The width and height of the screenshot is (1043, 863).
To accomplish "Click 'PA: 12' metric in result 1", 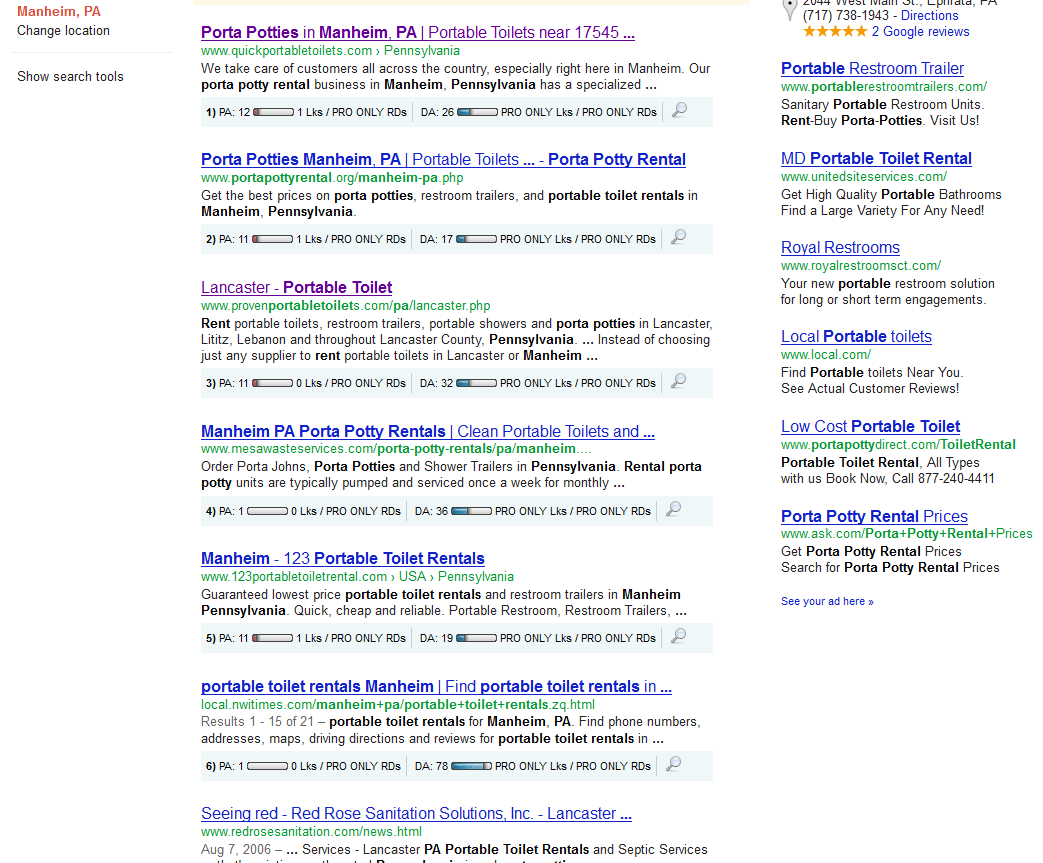I will point(234,112).
